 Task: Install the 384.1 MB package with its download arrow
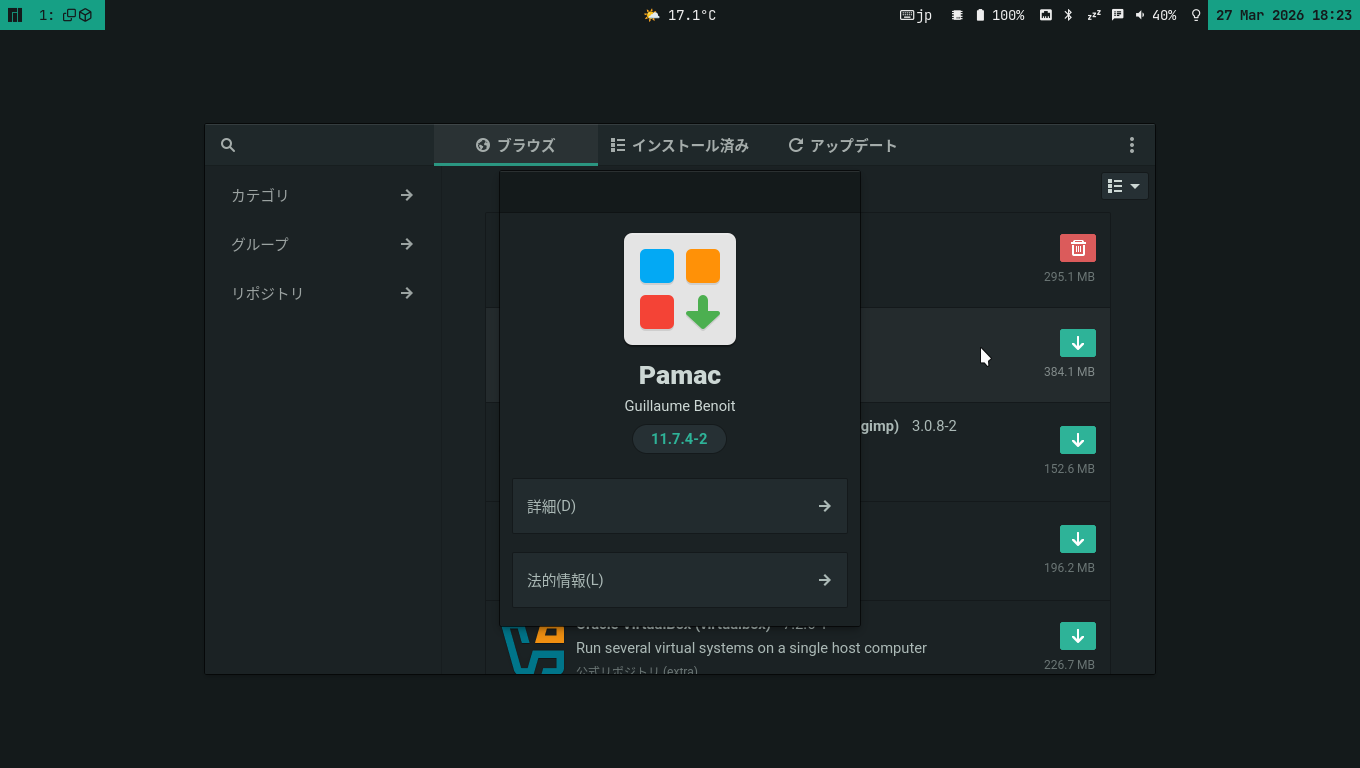tap(1078, 343)
